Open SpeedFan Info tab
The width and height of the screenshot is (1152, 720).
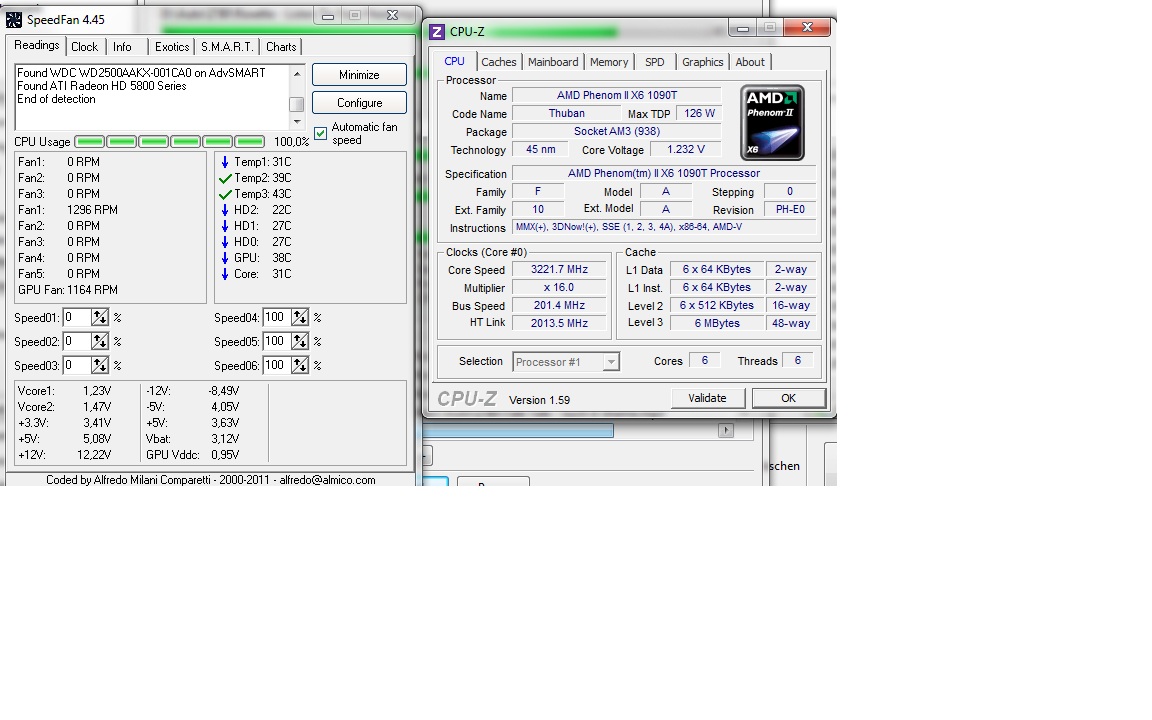123,47
